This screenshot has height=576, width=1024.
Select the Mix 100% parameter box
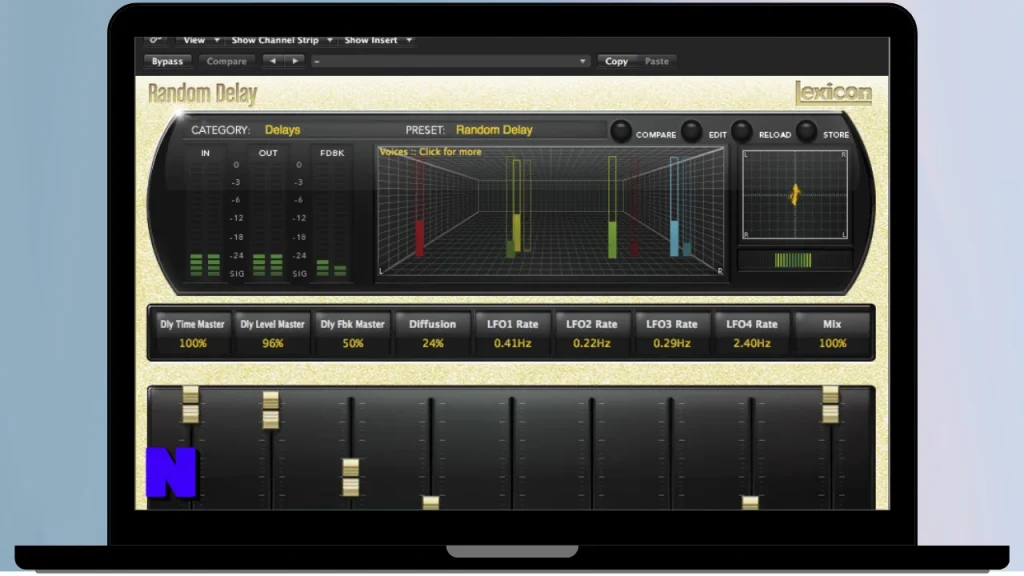click(x=832, y=333)
